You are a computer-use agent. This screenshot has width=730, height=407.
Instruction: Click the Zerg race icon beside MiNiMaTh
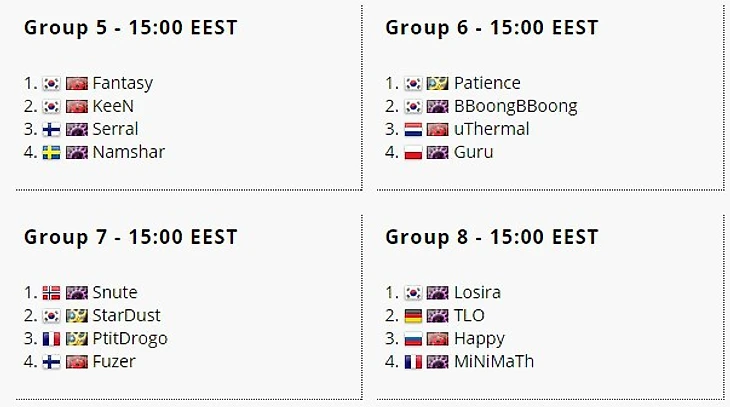click(x=438, y=362)
